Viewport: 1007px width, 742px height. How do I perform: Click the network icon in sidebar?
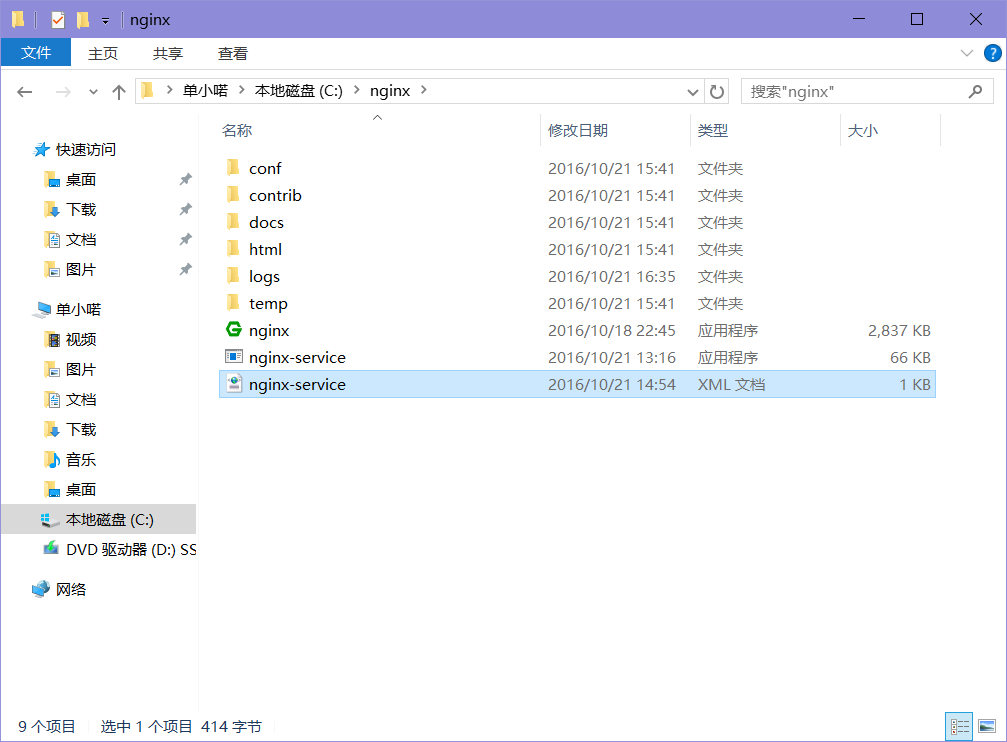coord(41,589)
